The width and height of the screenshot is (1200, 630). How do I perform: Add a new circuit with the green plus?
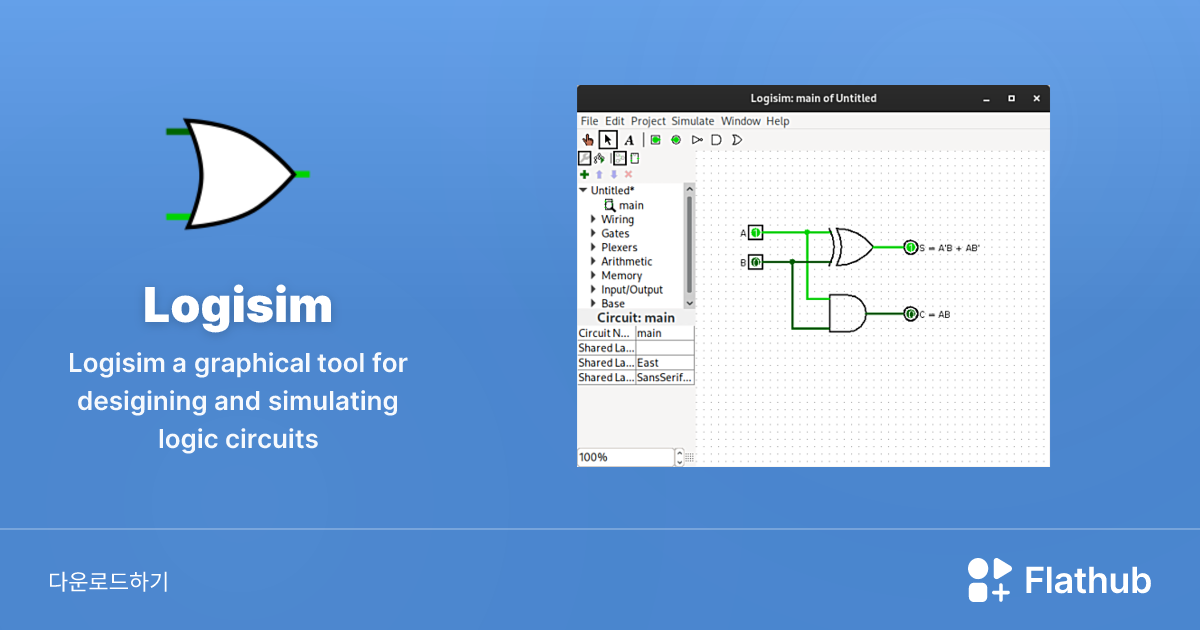coord(584,174)
